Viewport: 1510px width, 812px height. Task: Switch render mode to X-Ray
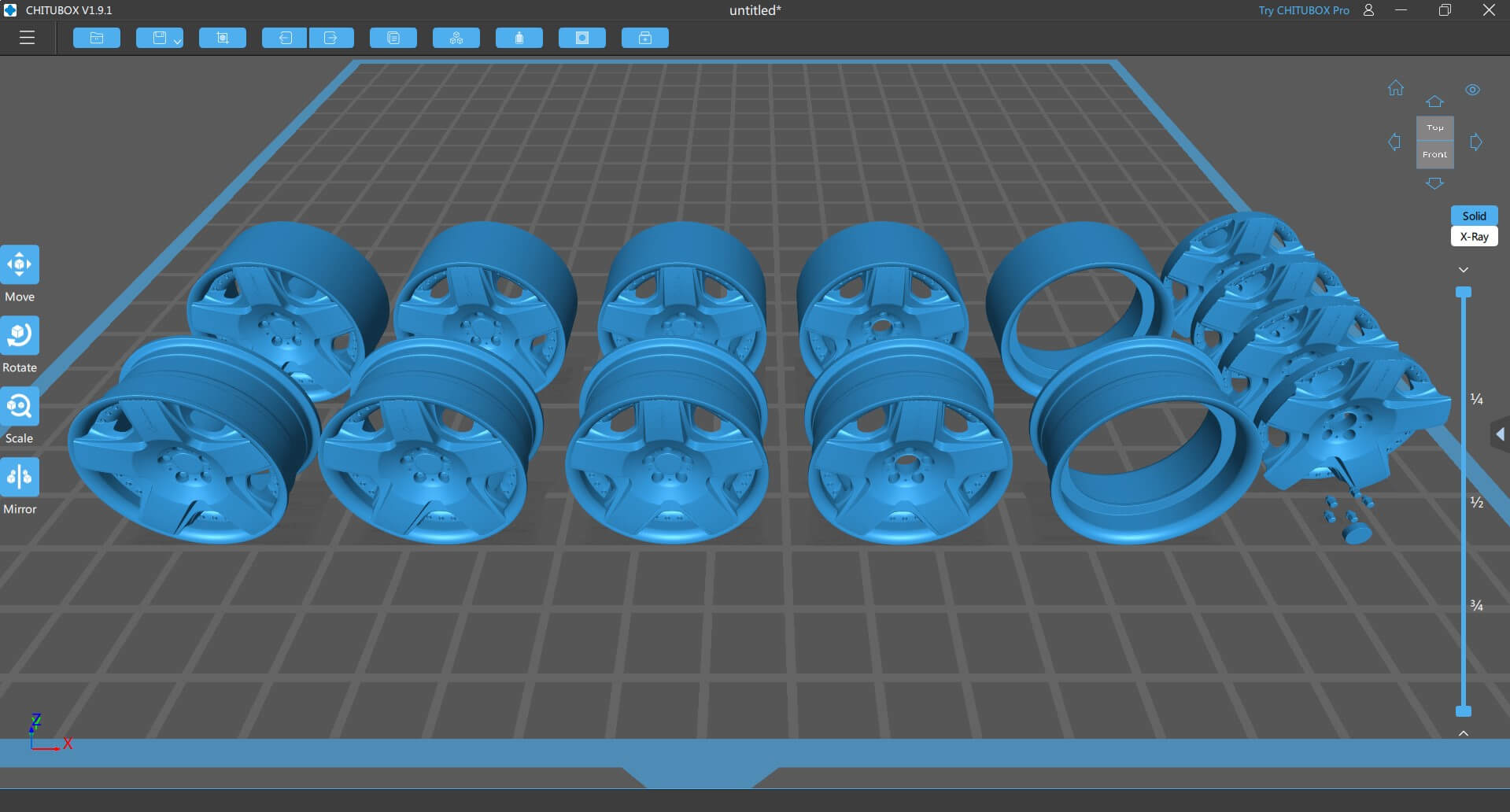pyautogui.click(x=1474, y=236)
